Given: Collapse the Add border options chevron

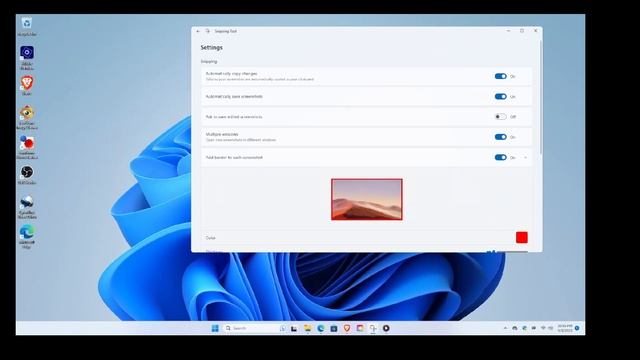Looking at the screenshot, I should click(525, 158).
